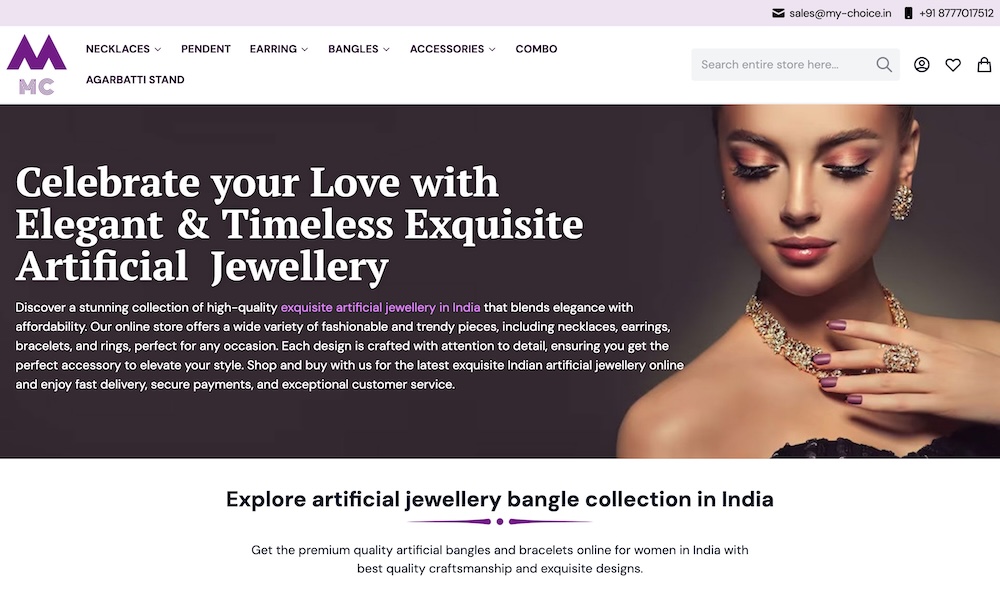Viewport: 1000px width, 600px height.
Task: Focus the Search entire store field
Action: pyautogui.click(x=784, y=64)
